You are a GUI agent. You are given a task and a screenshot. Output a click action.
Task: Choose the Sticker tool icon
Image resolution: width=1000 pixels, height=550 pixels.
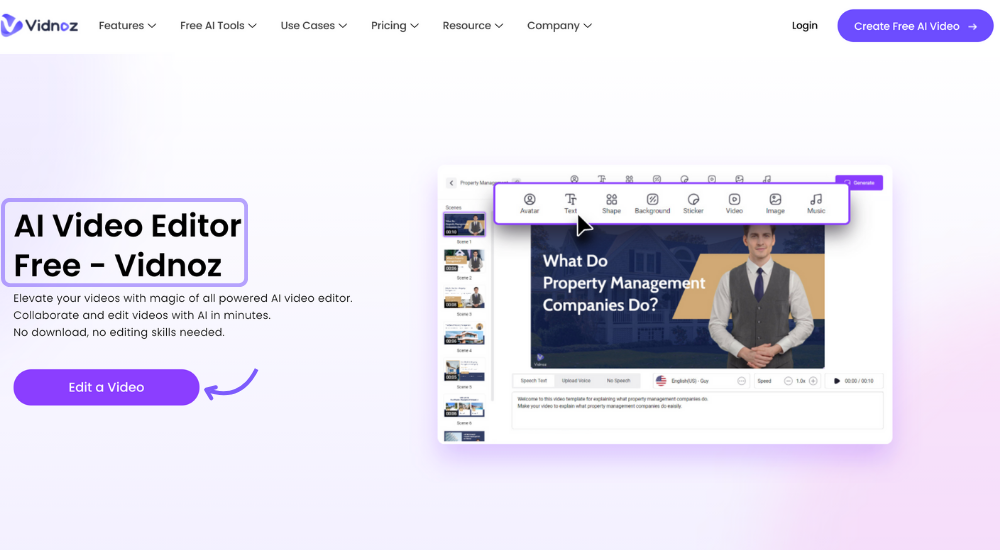693,200
